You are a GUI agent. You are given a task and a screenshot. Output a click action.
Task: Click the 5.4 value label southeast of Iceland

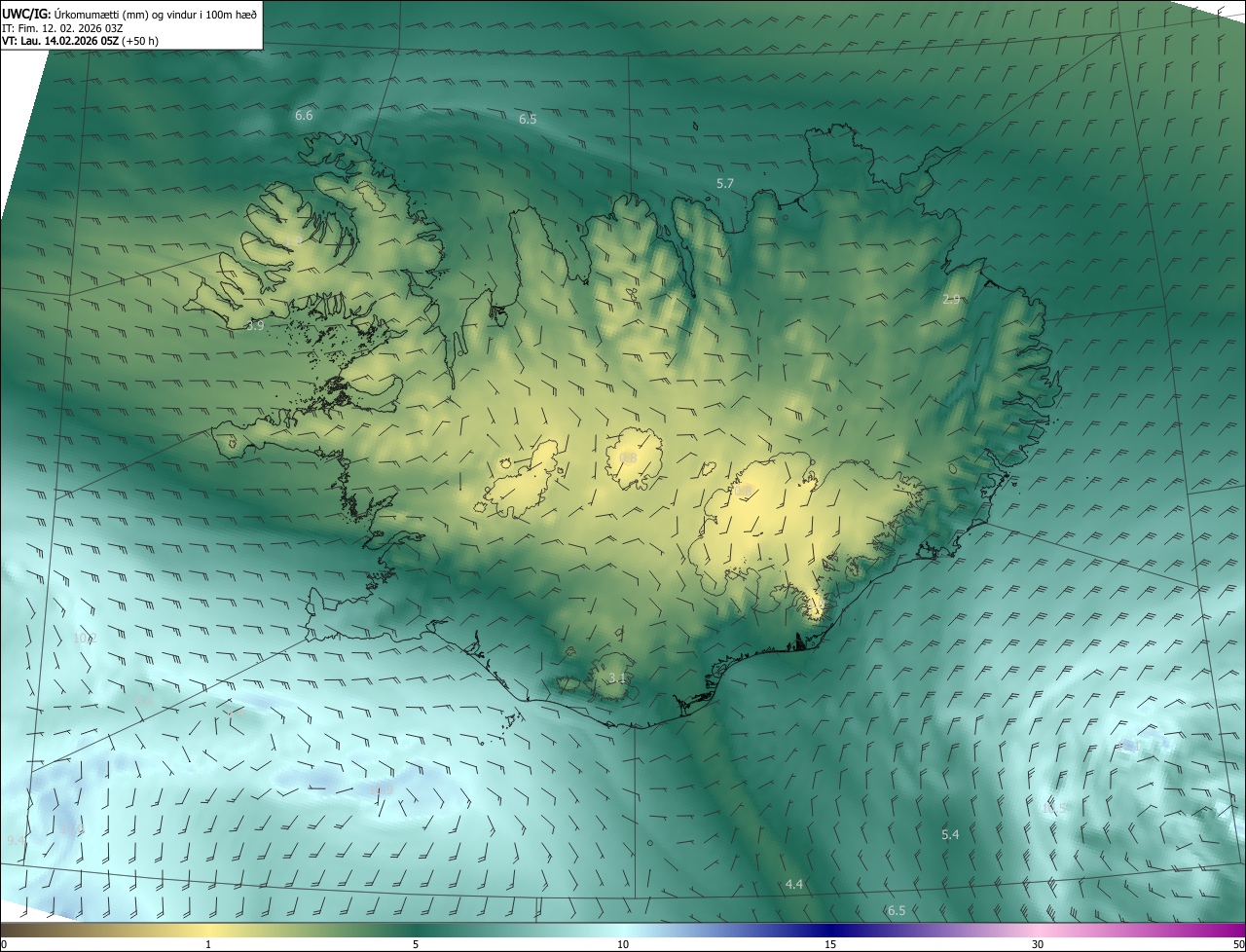click(x=951, y=834)
